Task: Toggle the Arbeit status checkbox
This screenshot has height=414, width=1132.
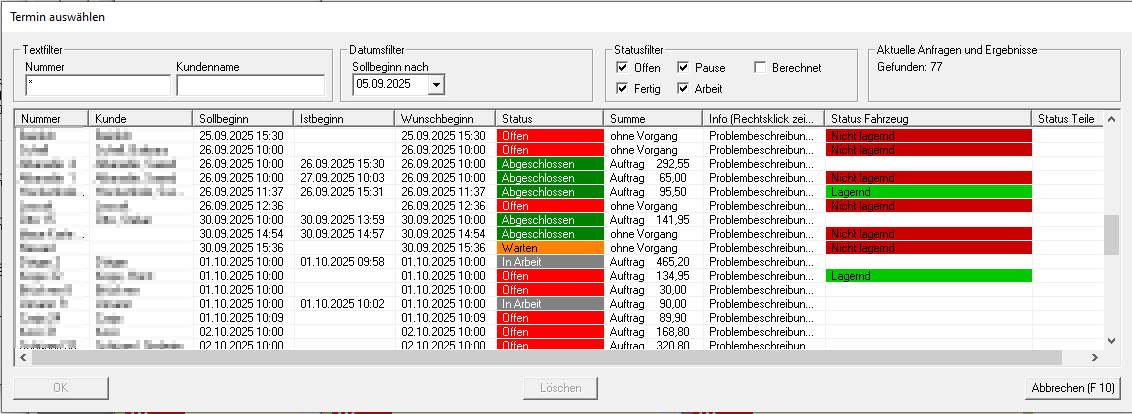Action: 684,89
